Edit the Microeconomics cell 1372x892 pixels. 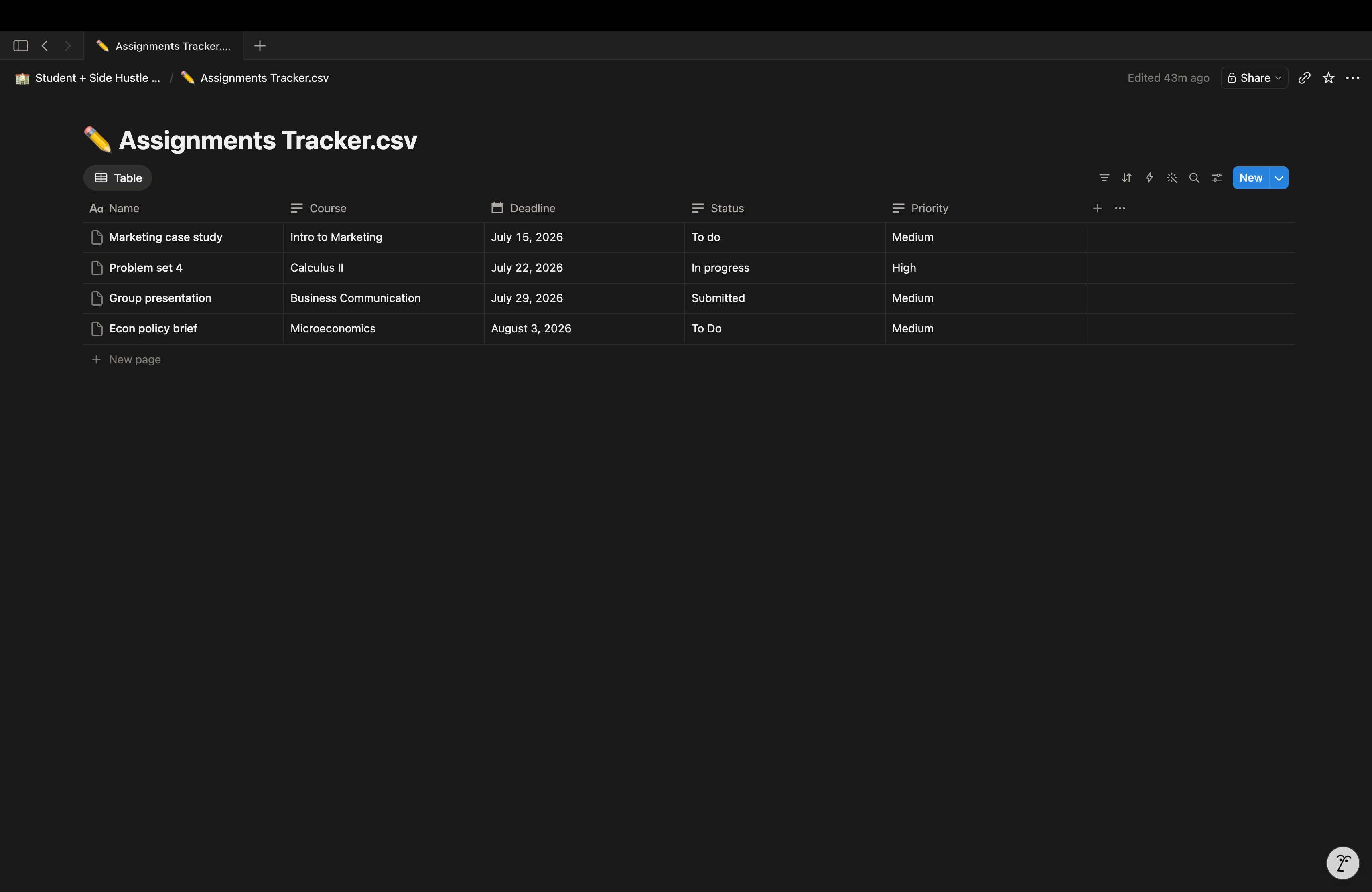point(384,329)
